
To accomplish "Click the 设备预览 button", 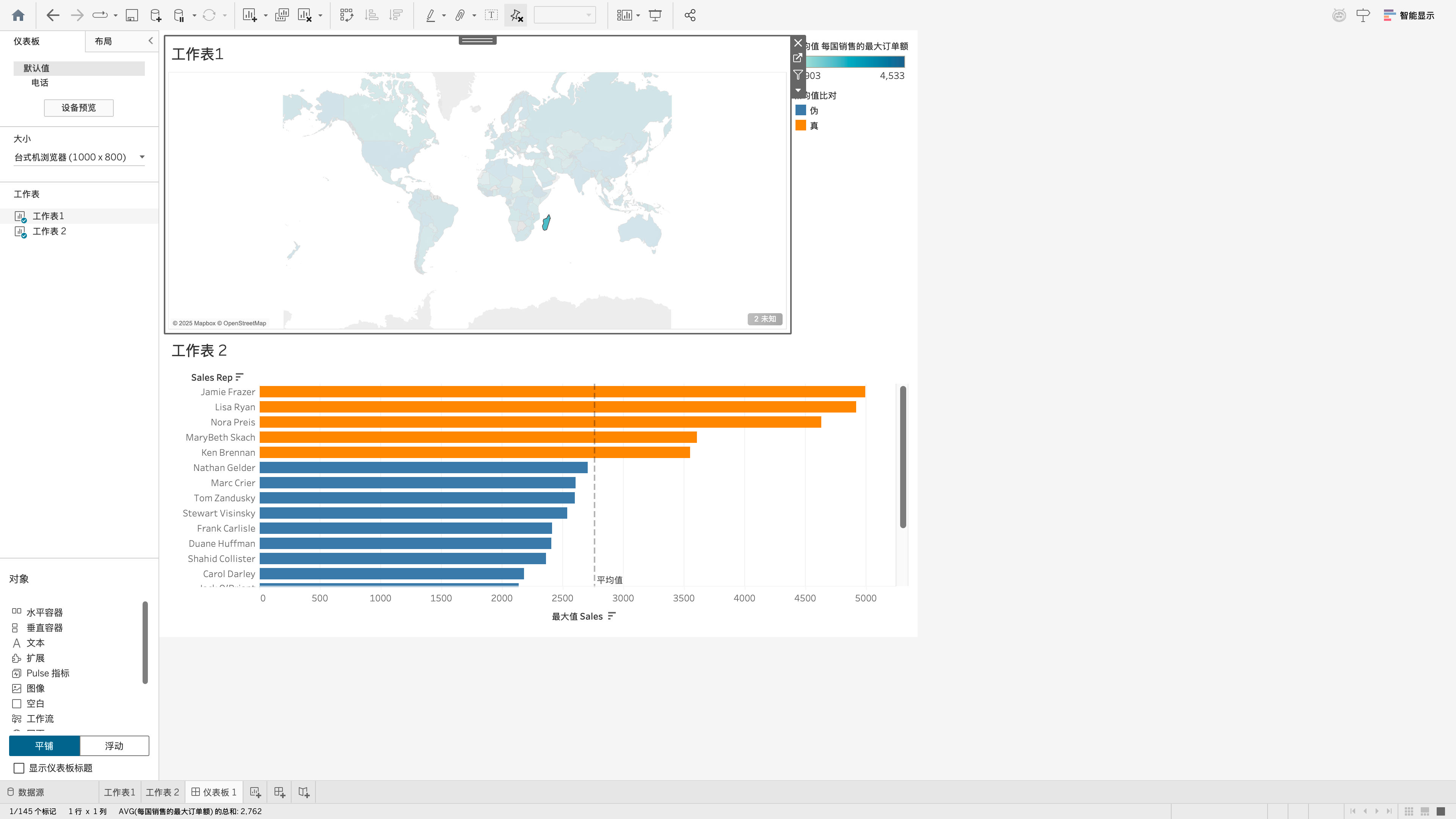I will pyautogui.click(x=78, y=107).
